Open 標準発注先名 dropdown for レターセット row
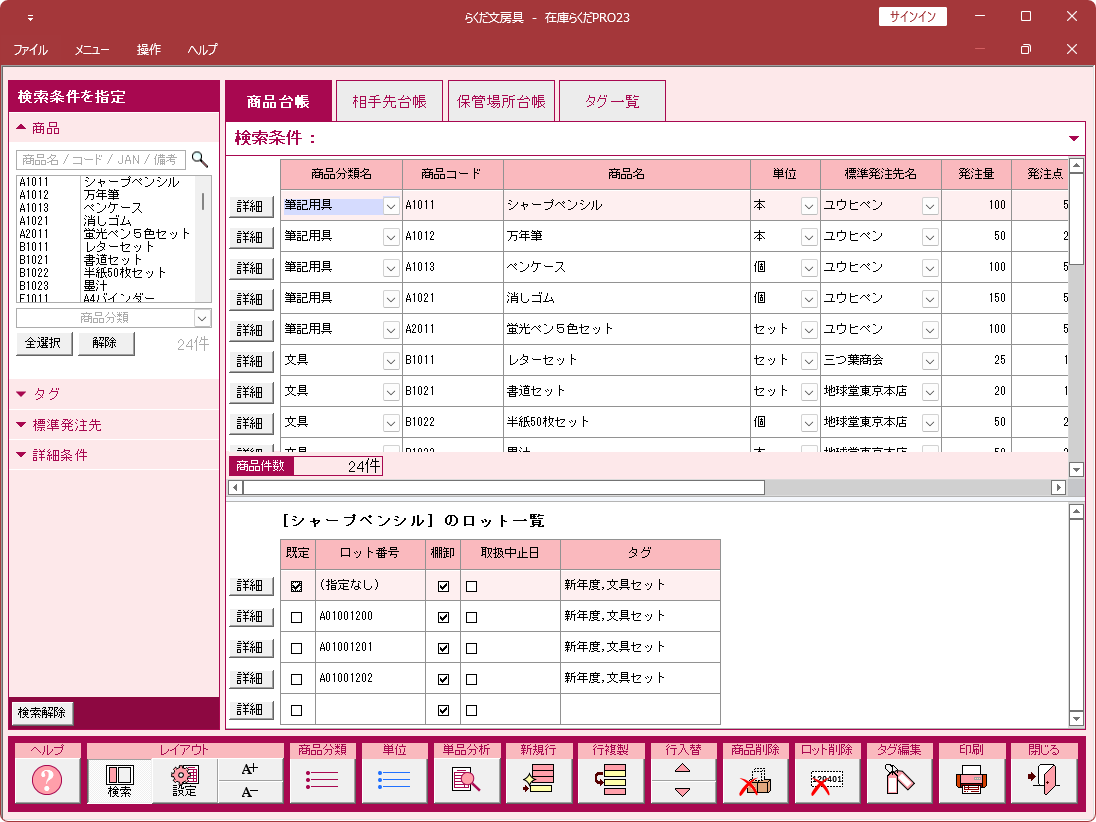 click(930, 361)
